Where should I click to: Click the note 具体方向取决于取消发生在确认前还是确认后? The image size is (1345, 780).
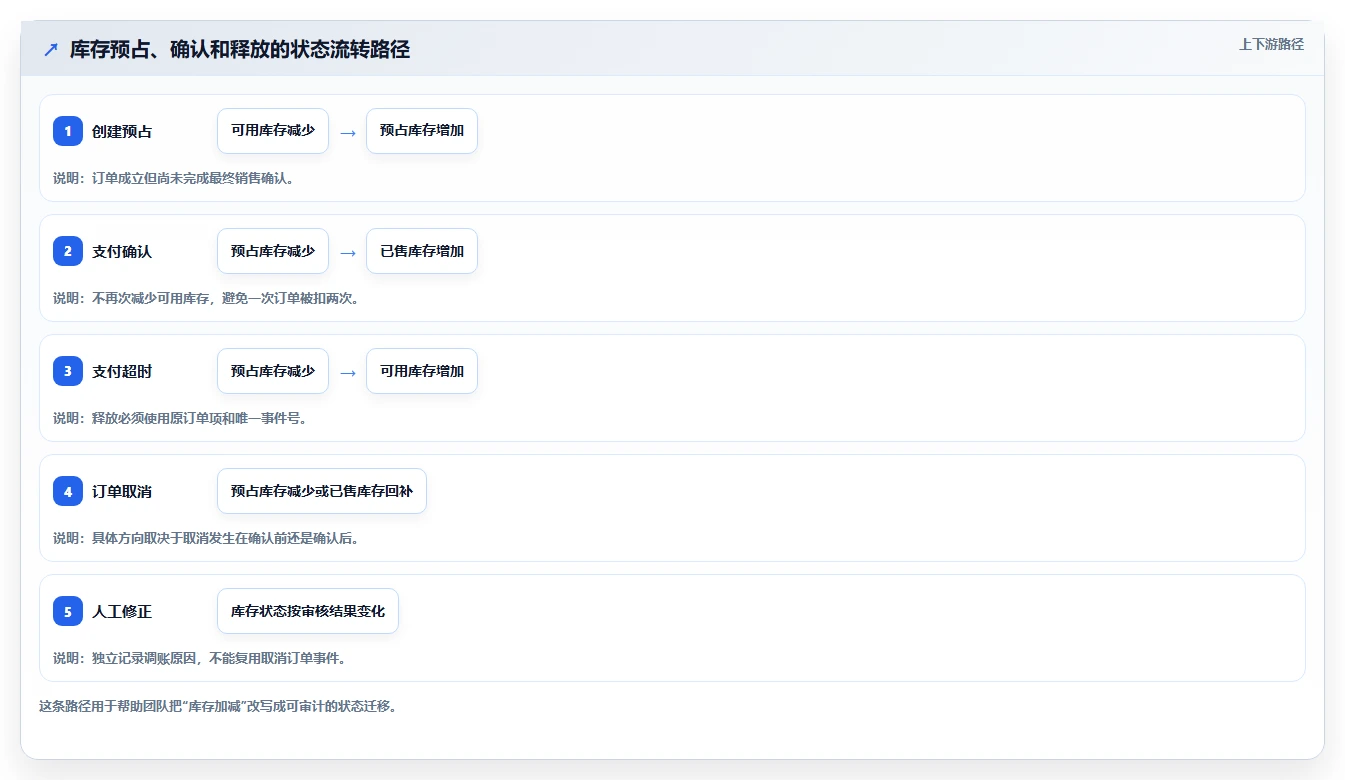click(x=206, y=538)
